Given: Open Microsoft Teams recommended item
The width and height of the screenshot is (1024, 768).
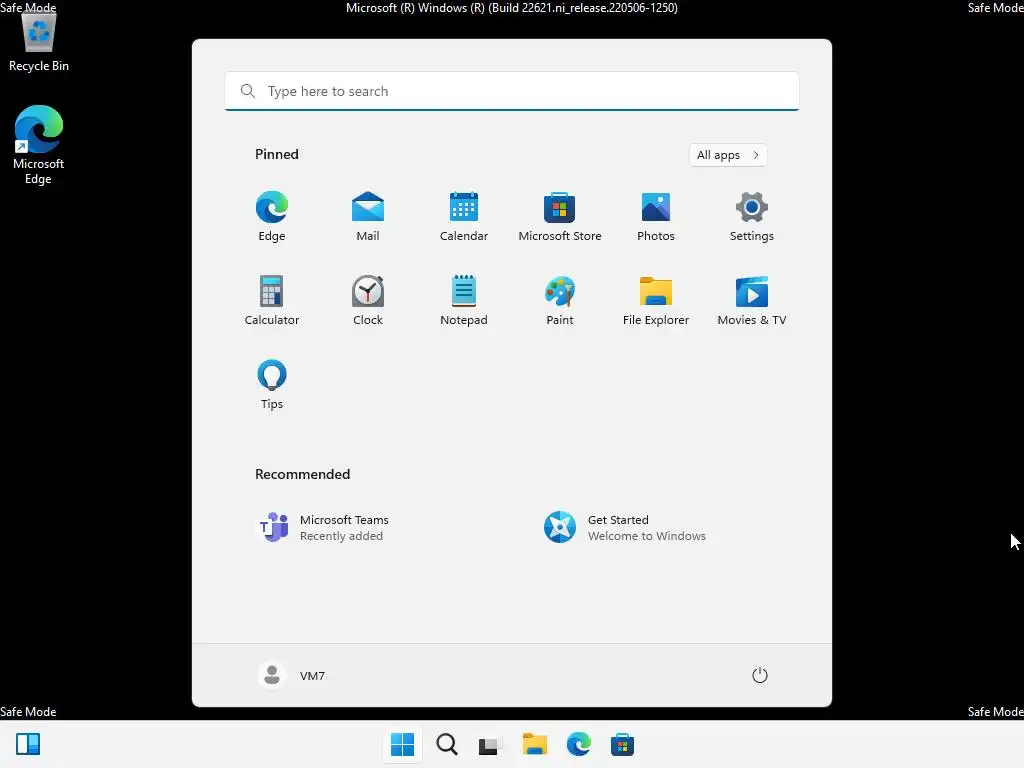Looking at the screenshot, I should (x=323, y=527).
